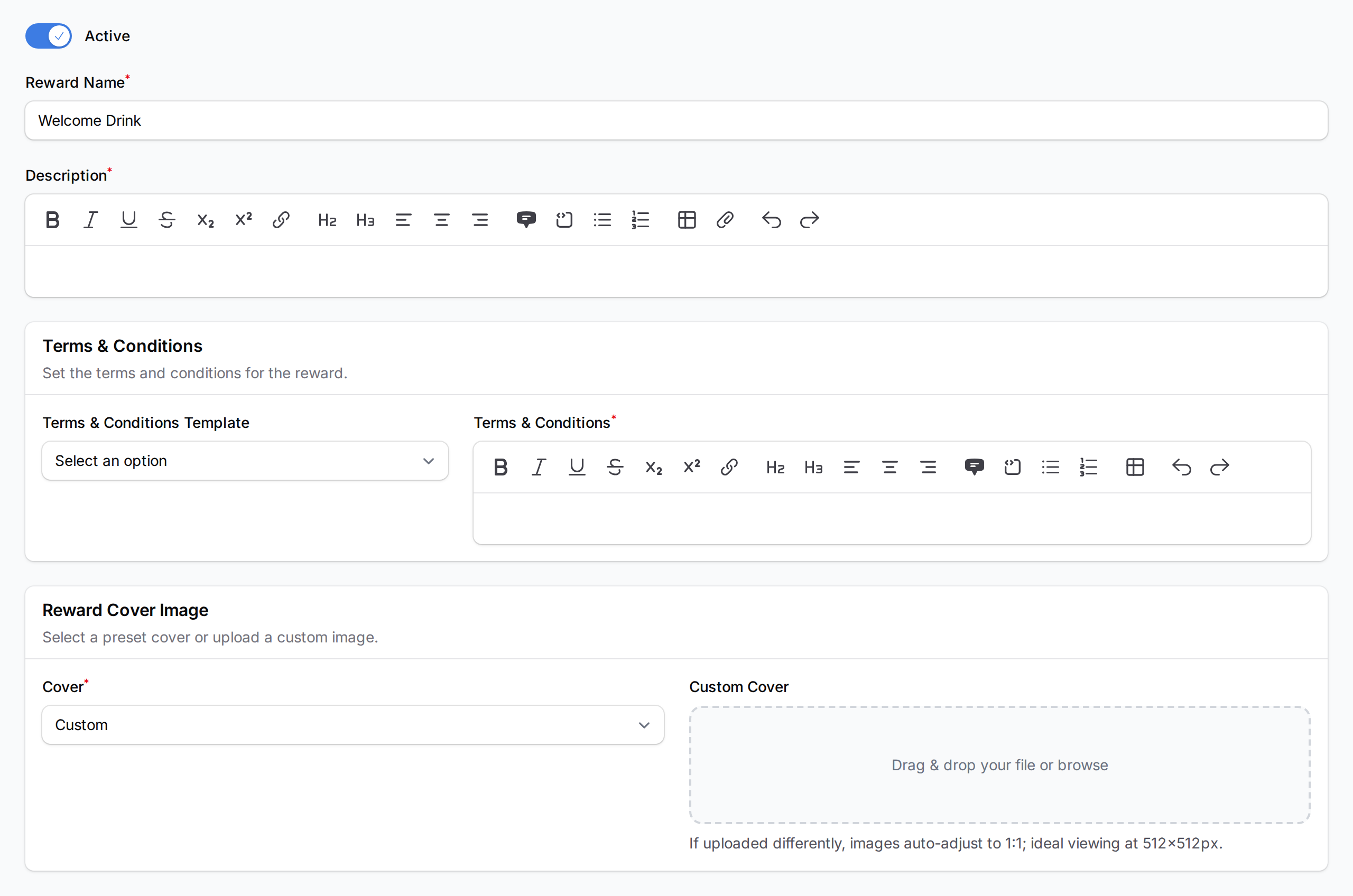Apply italic in the Description toolbar

tap(90, 220)
